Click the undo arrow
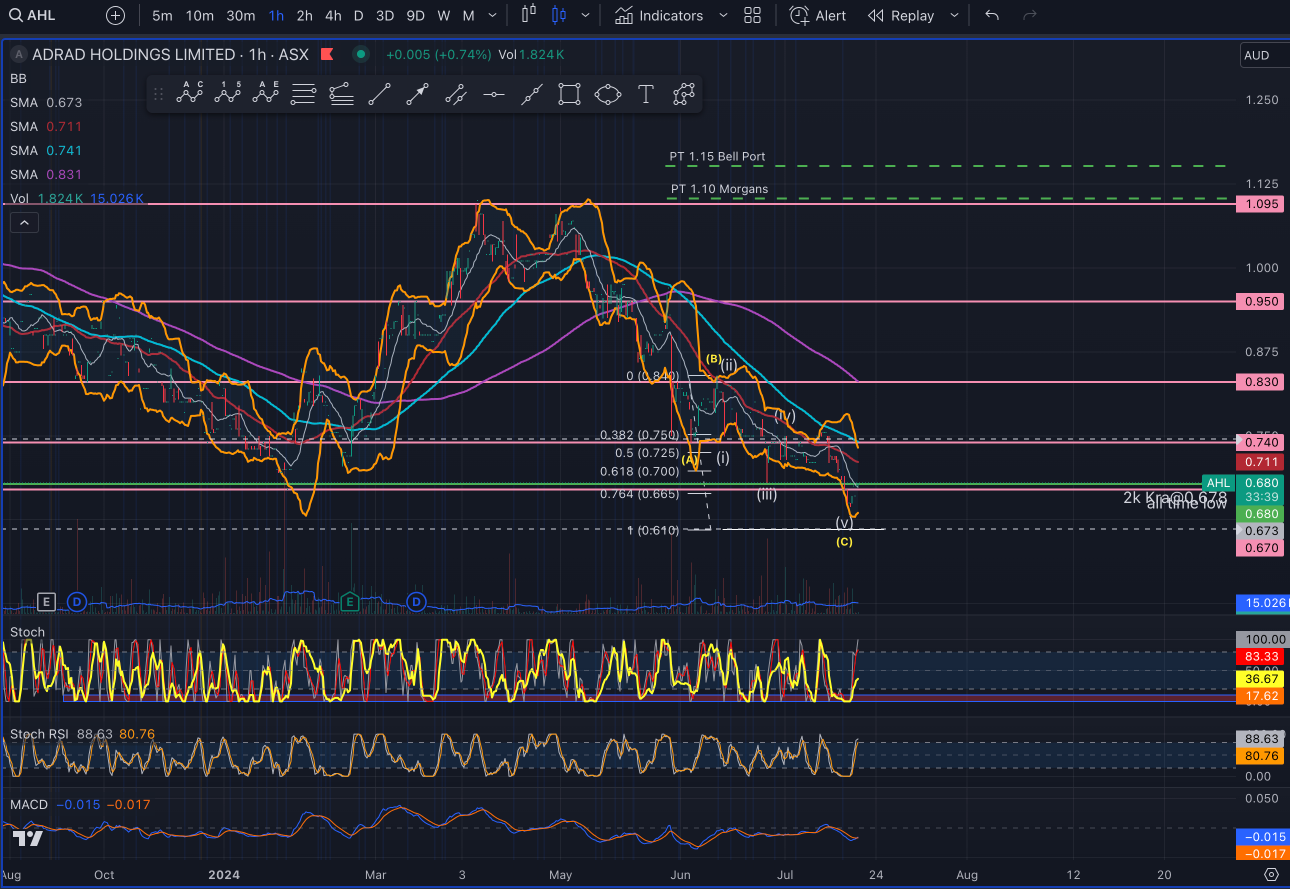 point(992,15)
